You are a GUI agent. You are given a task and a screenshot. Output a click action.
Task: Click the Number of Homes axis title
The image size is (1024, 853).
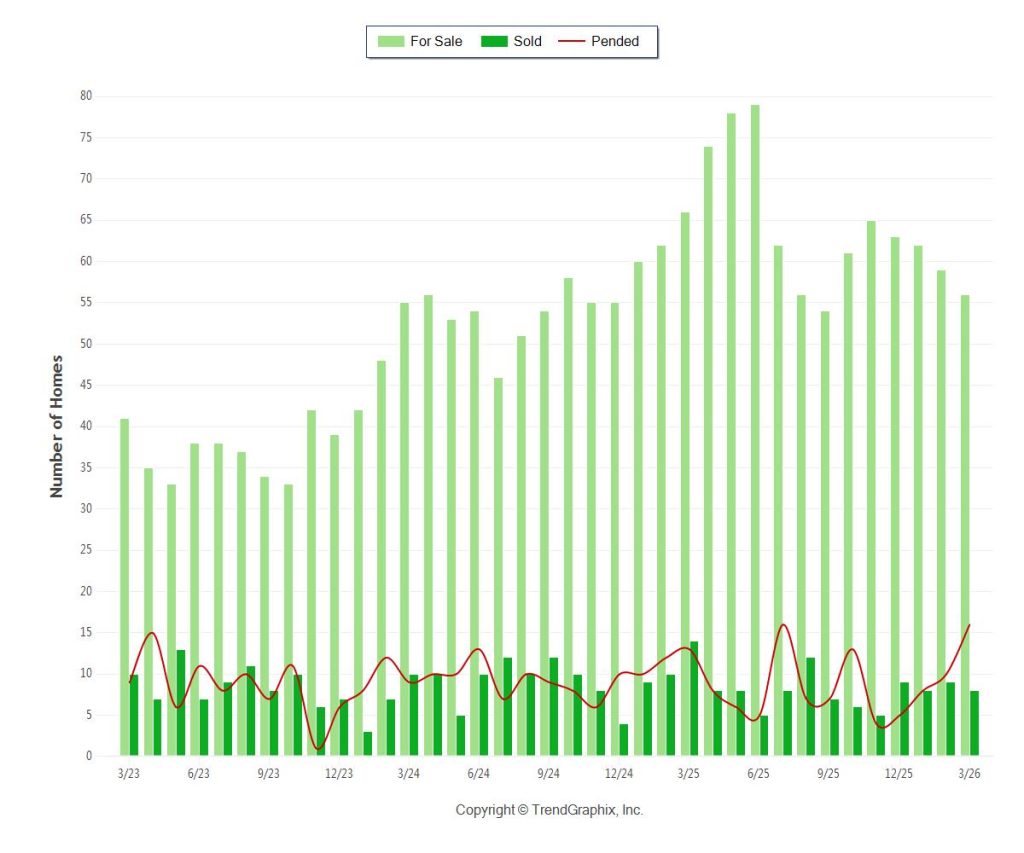(x=56, y=426)
